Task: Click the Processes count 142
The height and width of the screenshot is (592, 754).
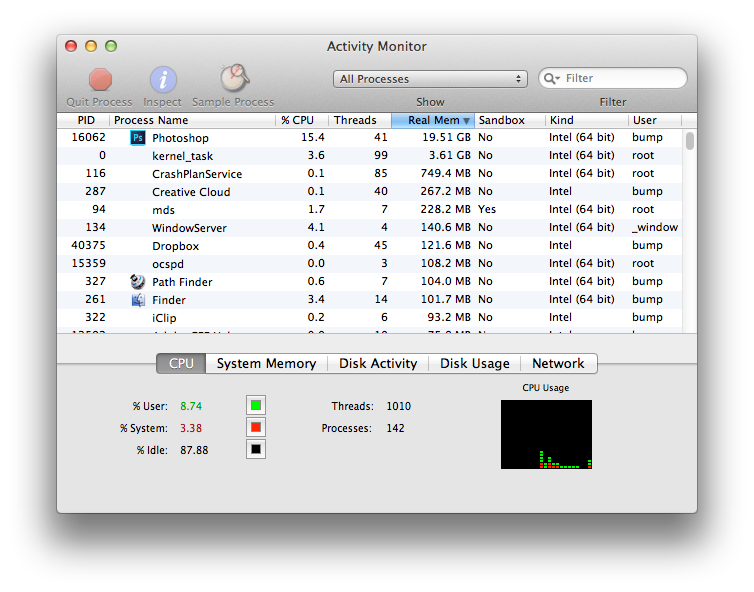Action: pyautogui.click(x=395, y=428)
